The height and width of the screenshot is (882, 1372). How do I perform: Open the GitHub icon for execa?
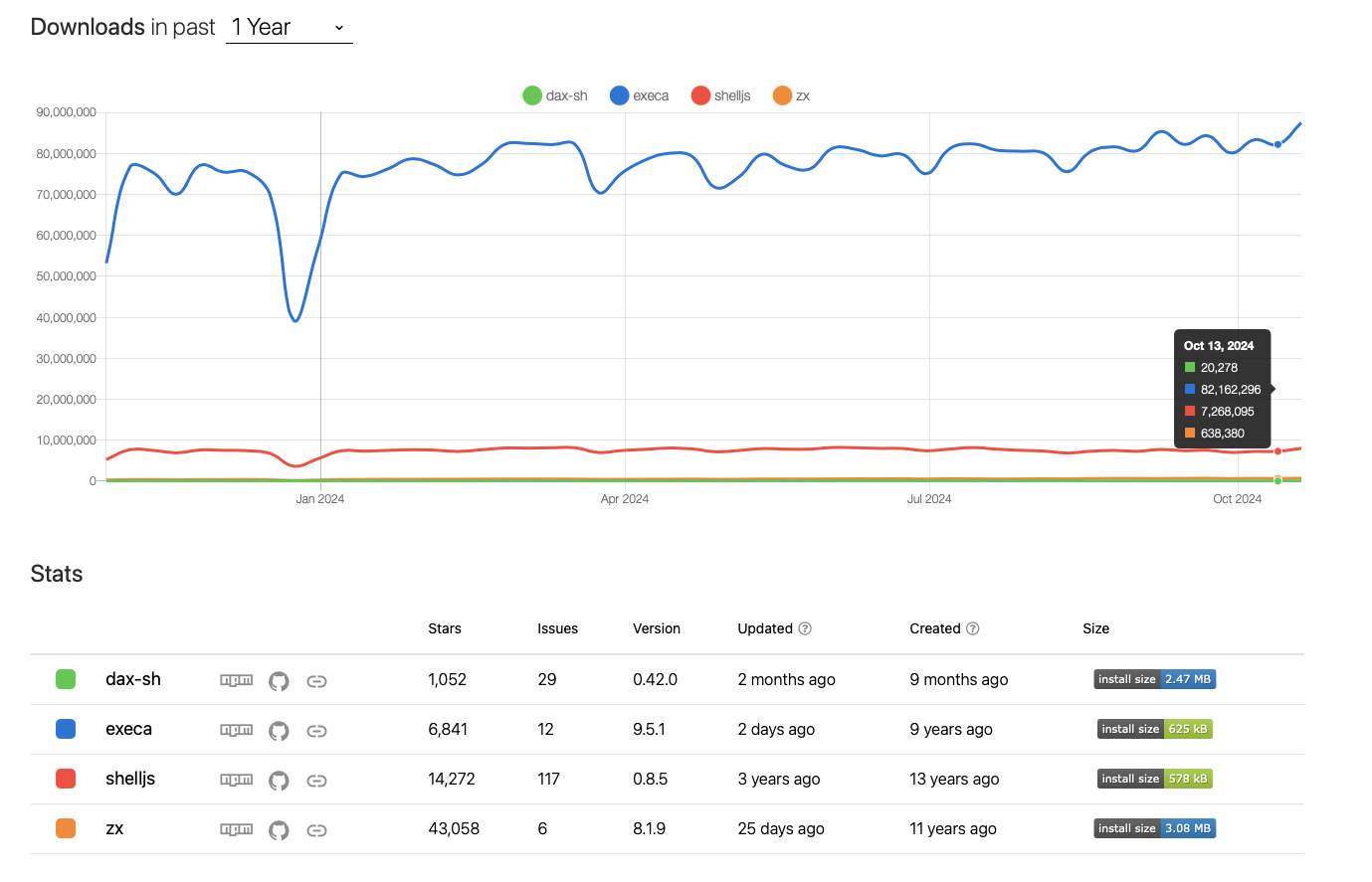[x=279, y=731]
